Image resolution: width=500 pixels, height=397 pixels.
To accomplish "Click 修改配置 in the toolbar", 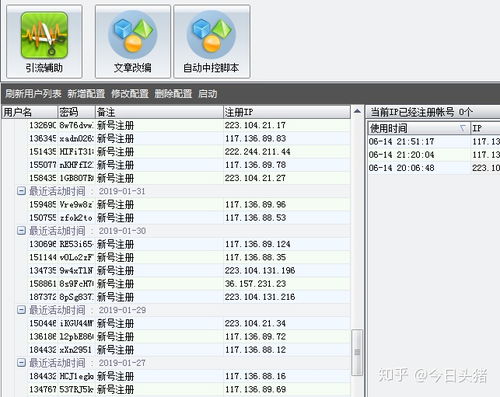I will click(130, 94).
